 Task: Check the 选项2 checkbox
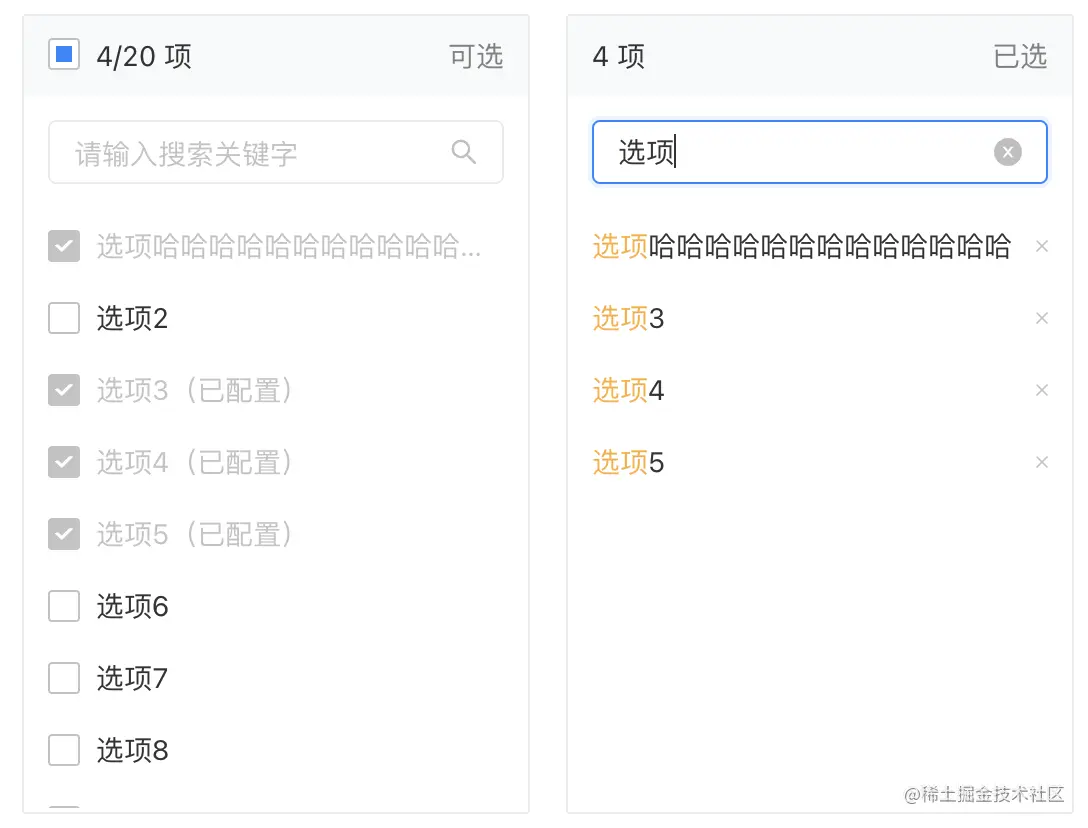(x=64, y=318)
